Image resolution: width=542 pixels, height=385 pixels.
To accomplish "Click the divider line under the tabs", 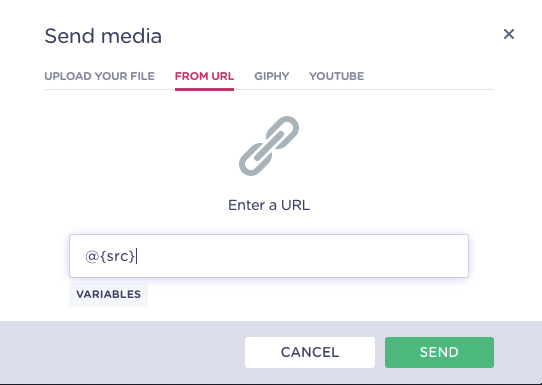I will point(364,90).
